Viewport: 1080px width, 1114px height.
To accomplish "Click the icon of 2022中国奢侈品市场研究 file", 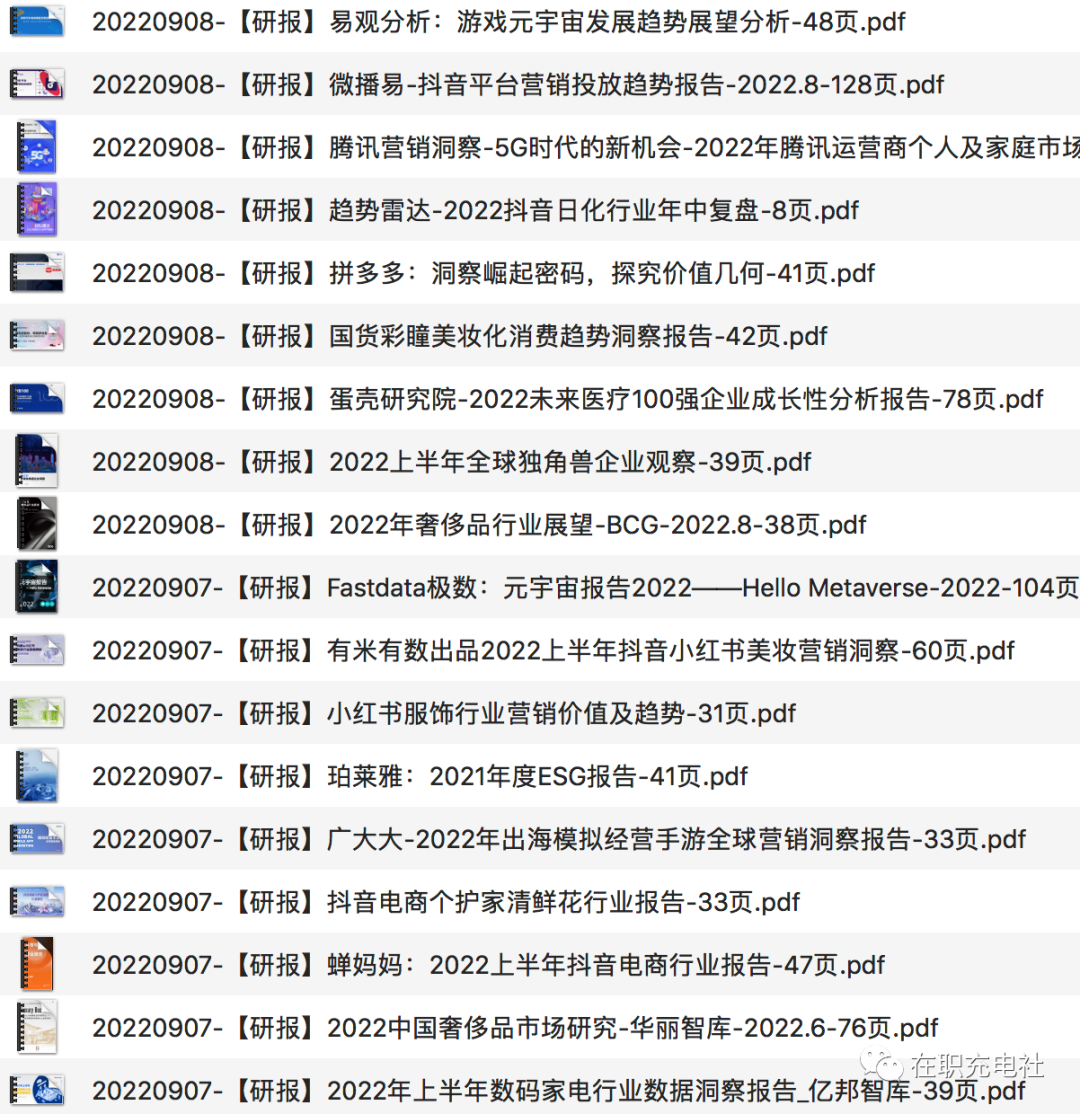I will (x=37, y=1027).
